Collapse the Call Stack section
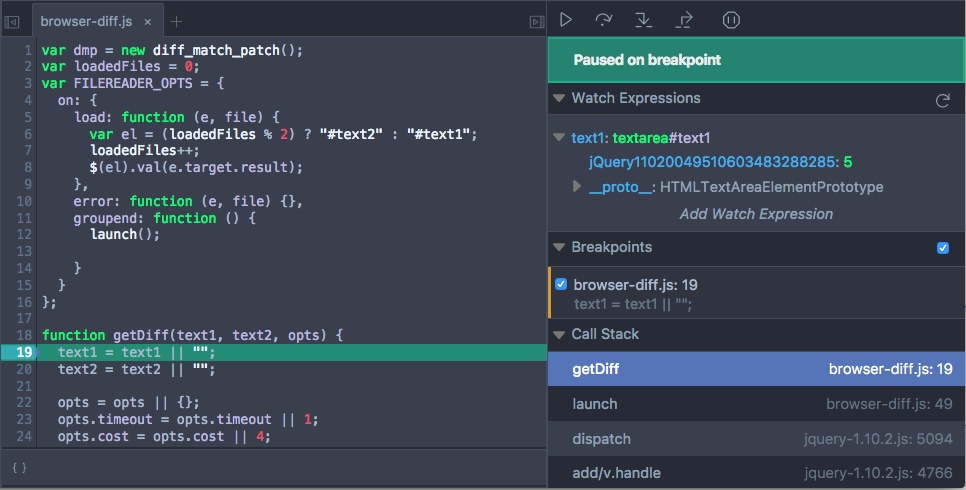 [559, 335]
